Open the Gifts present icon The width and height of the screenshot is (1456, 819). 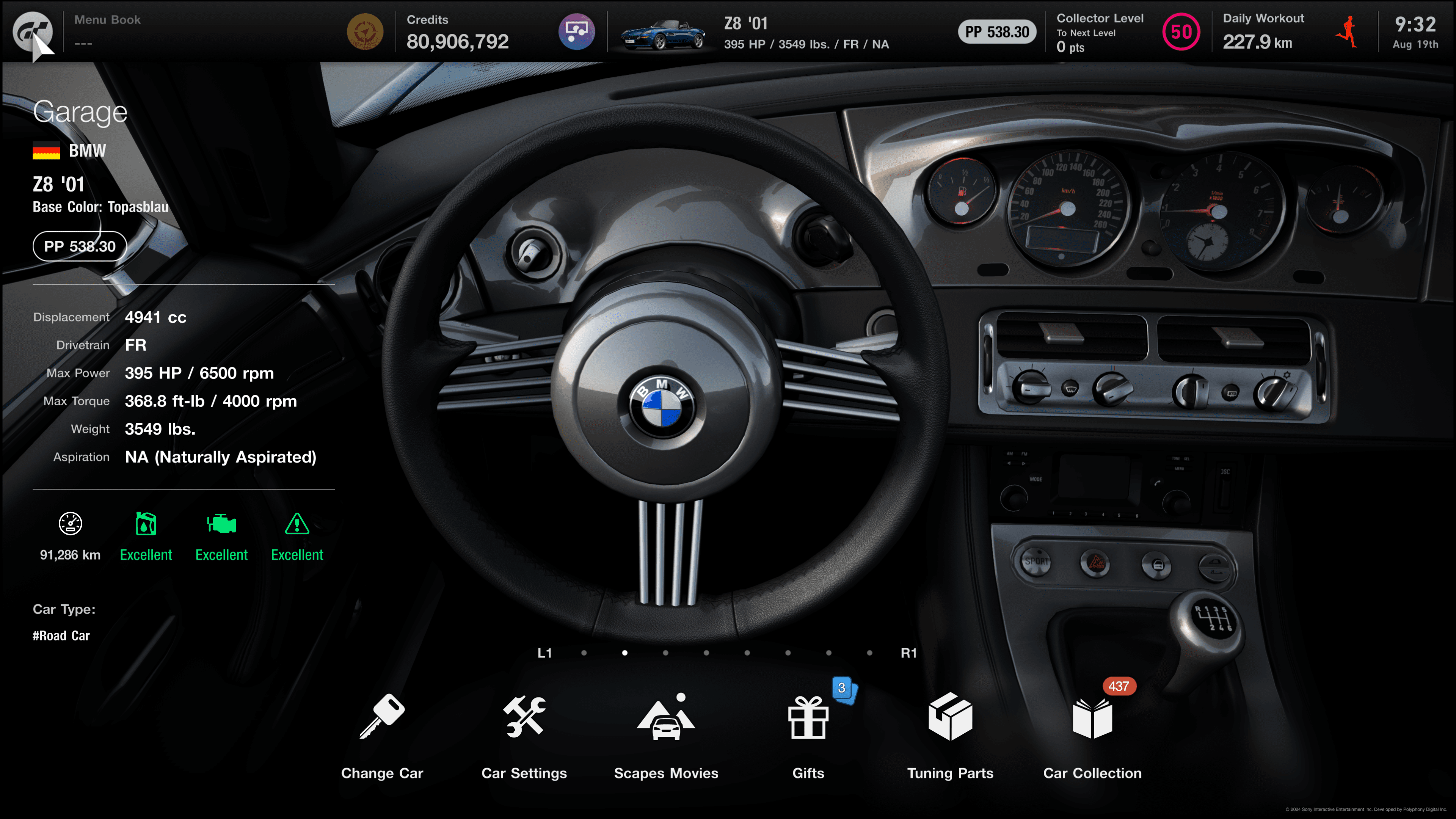click(808, 718)
